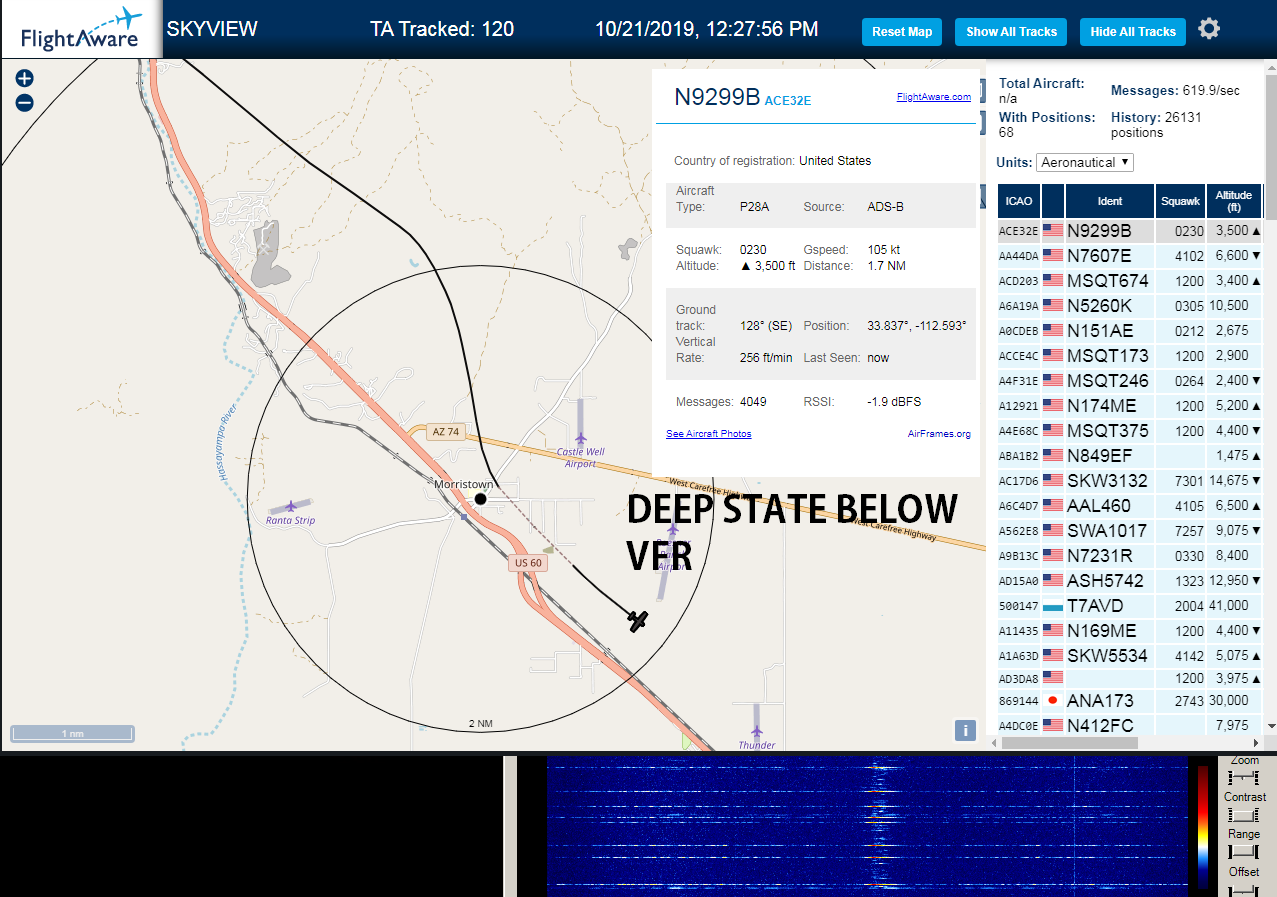1277x897 pixels.
Task: Select the SKW5534 aircraft row
Action: 1130,656
